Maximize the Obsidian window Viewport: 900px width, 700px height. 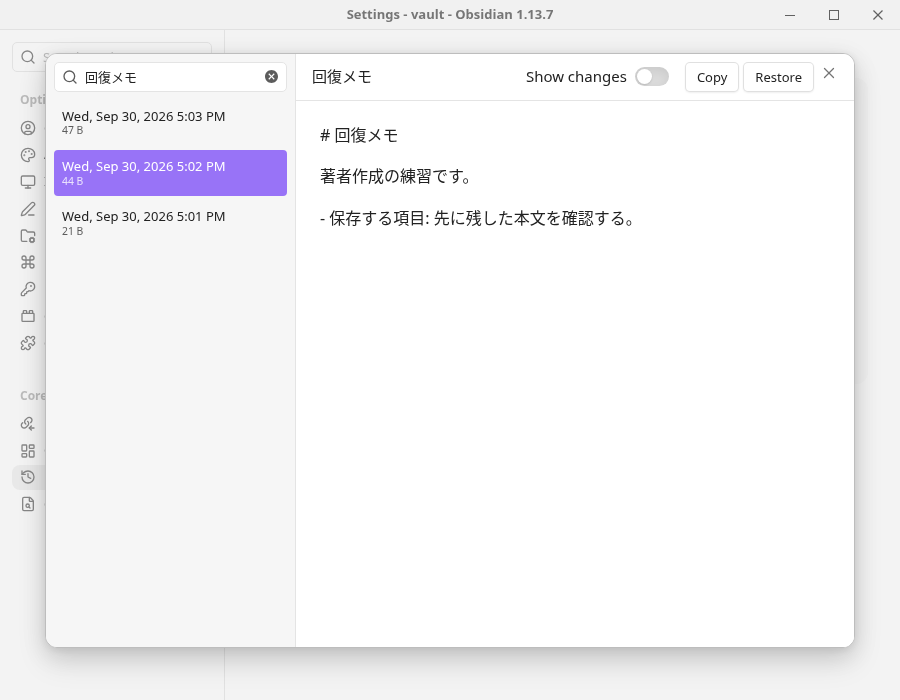(834, 15)
